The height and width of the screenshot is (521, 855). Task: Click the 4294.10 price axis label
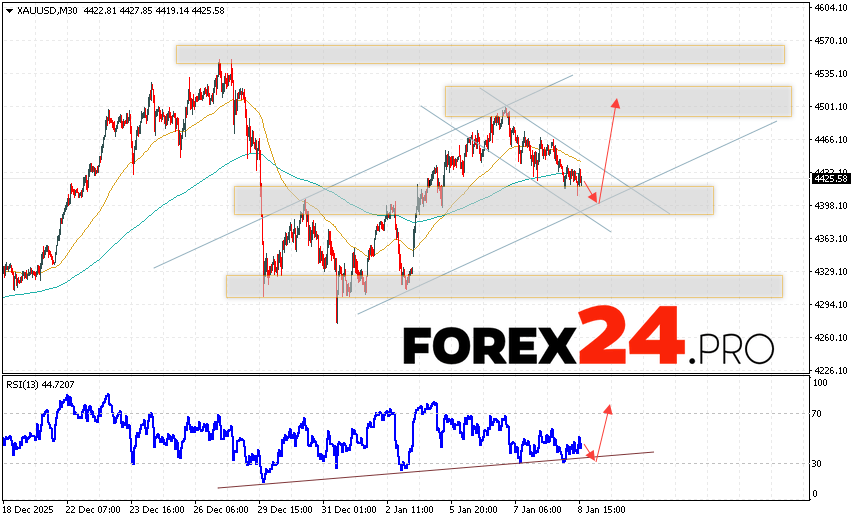pyautogui.click(x=831, y=304)
